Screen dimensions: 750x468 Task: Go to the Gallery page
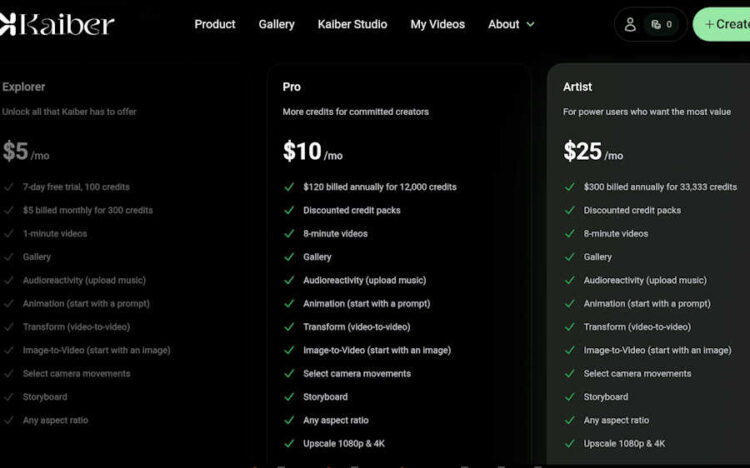click(x=276, y=24)
